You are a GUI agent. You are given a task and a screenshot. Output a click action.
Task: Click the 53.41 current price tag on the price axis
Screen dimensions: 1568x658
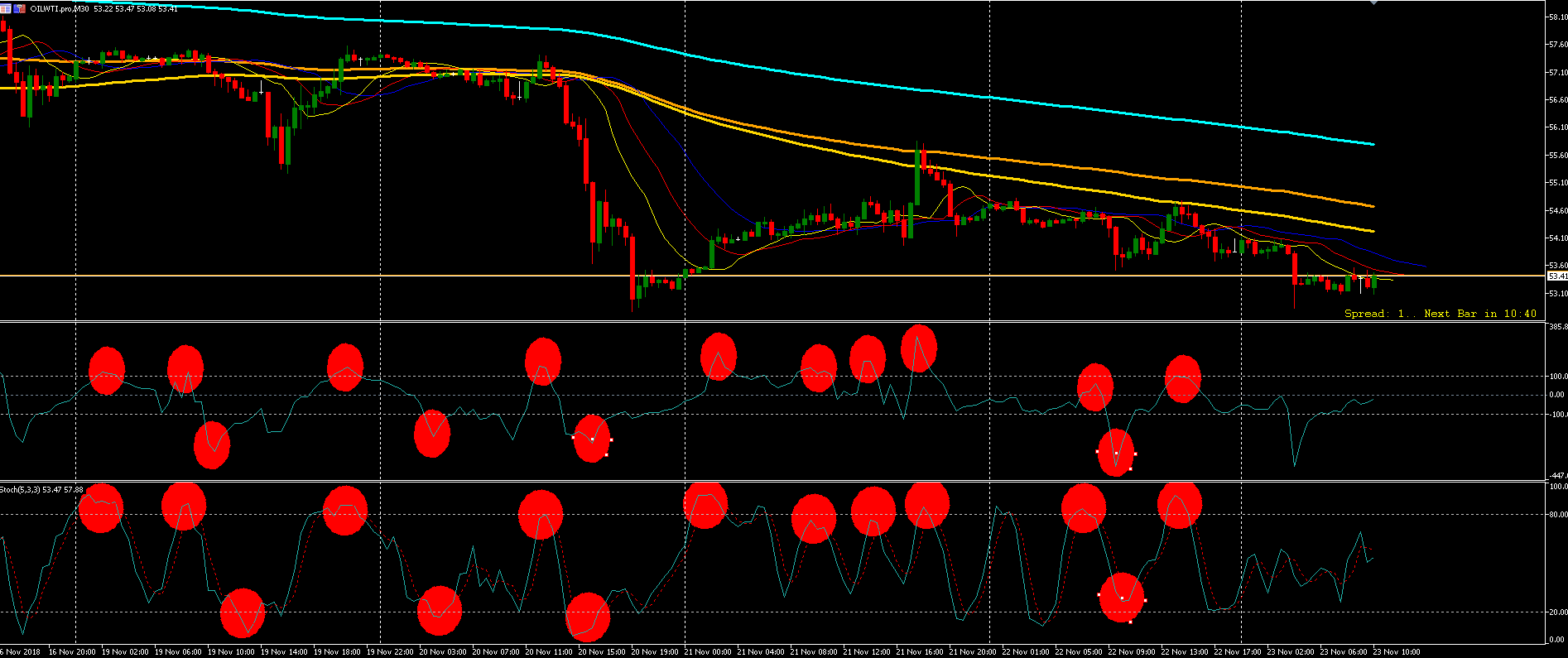coord(1556,276)
